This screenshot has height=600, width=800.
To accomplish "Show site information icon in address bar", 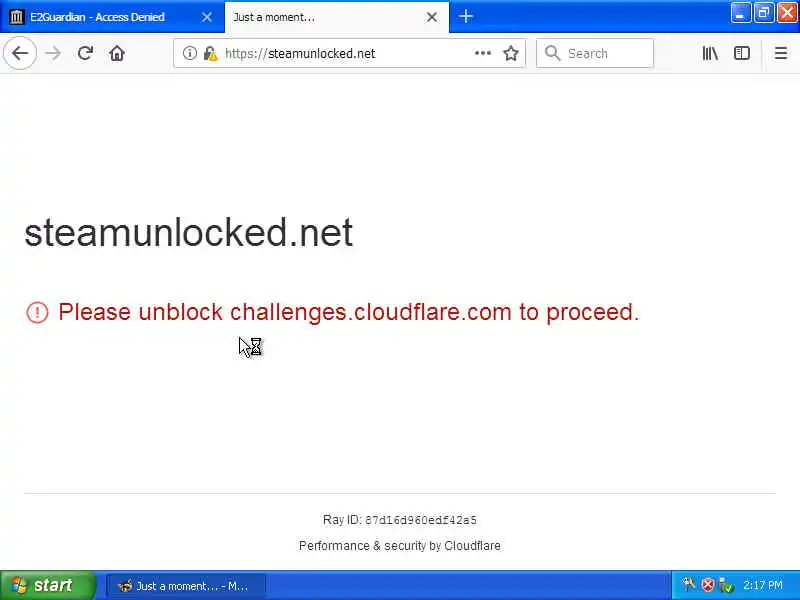I will pyautogui.click(x=189, y=53).
